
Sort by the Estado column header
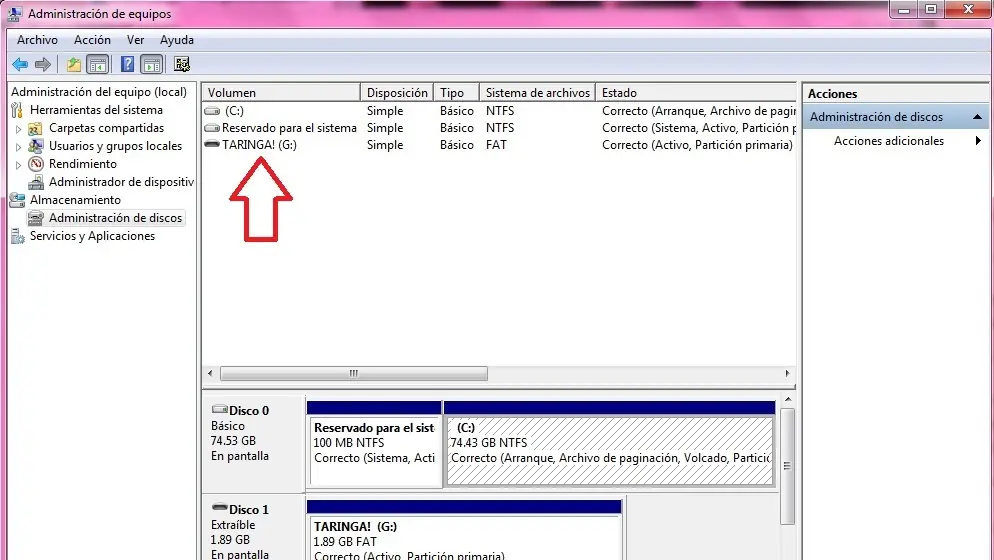coord(695,93)
